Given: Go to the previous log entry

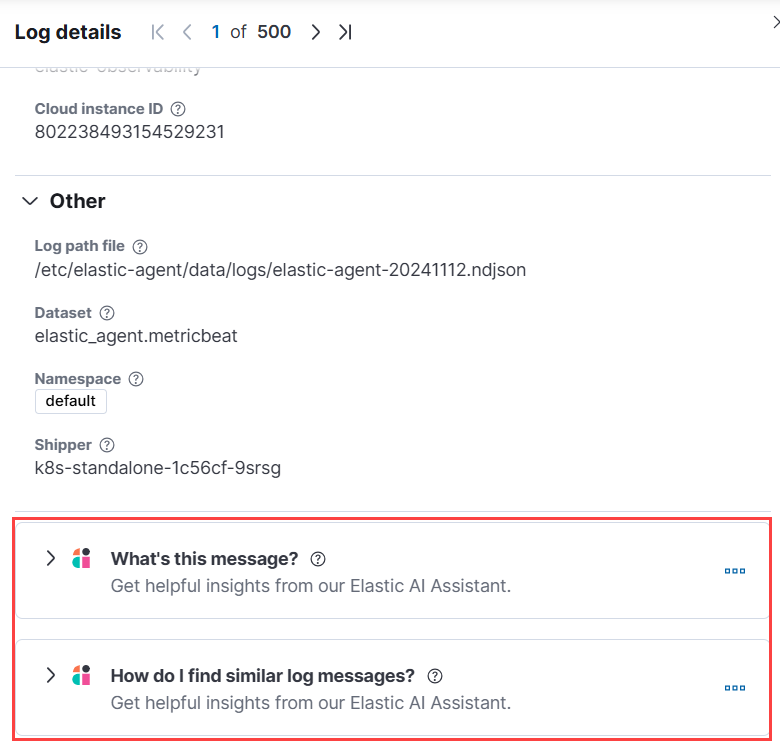Looking at the screenshot, I should click(187, 32).
